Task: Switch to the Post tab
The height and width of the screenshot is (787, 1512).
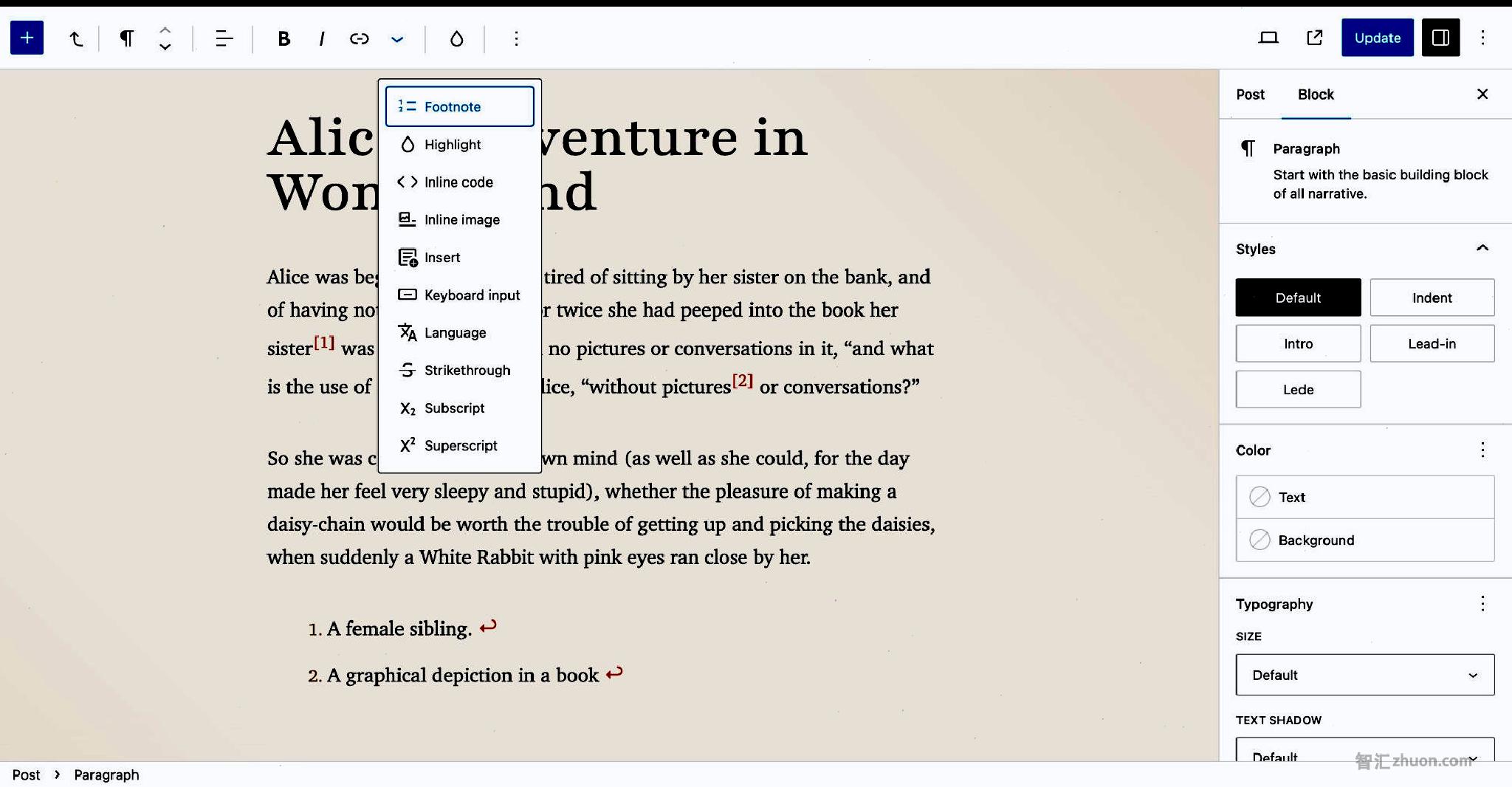Action: [1250, 94]
